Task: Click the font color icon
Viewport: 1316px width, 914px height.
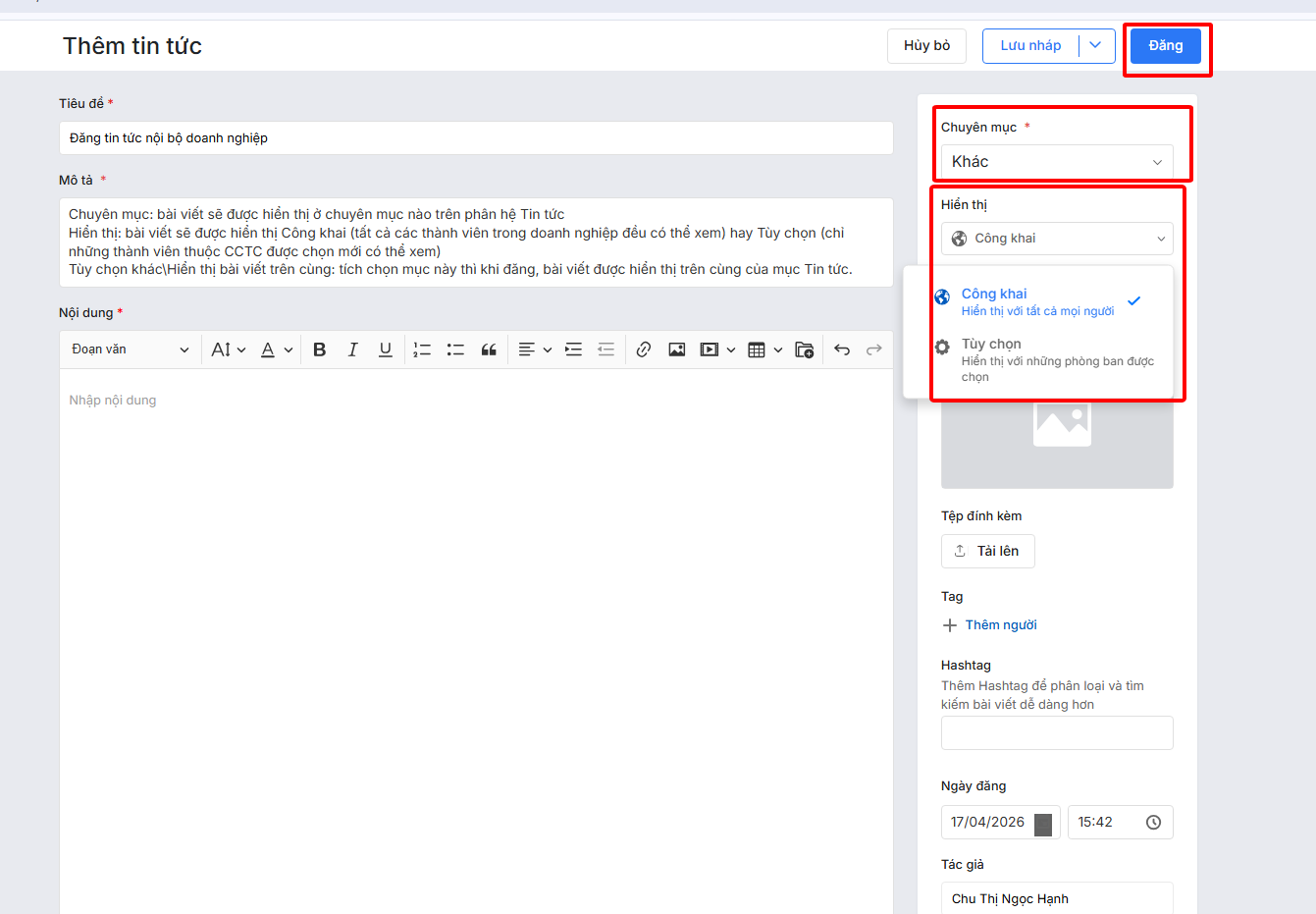Action: [268, 349]
